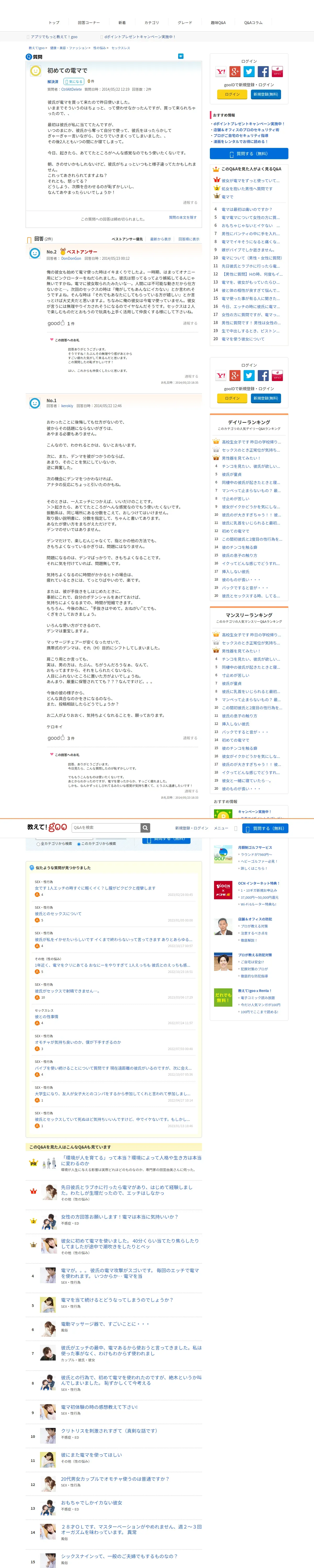Open answerer profile link kerokiy
Screen dimensions: 314x1568
[x=67, y=406]
